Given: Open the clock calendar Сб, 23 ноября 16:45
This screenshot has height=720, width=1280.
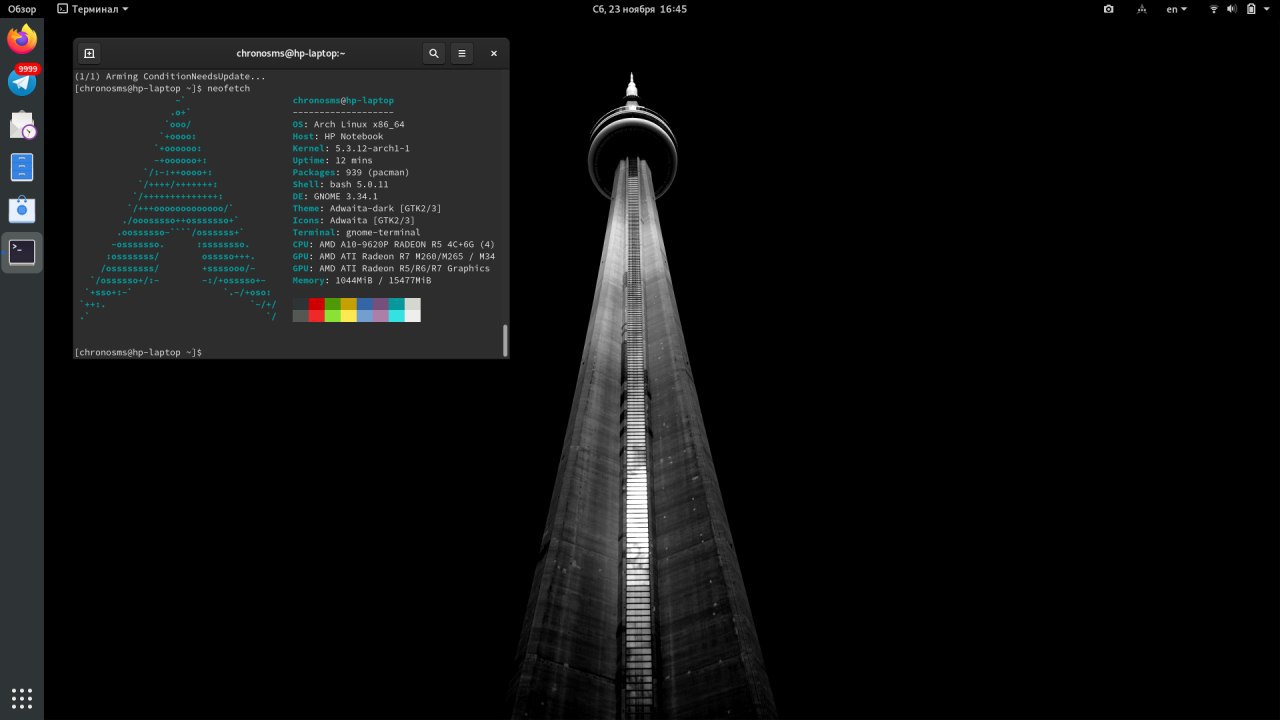Looking at the screenshot, I should [x=639, y=9].
